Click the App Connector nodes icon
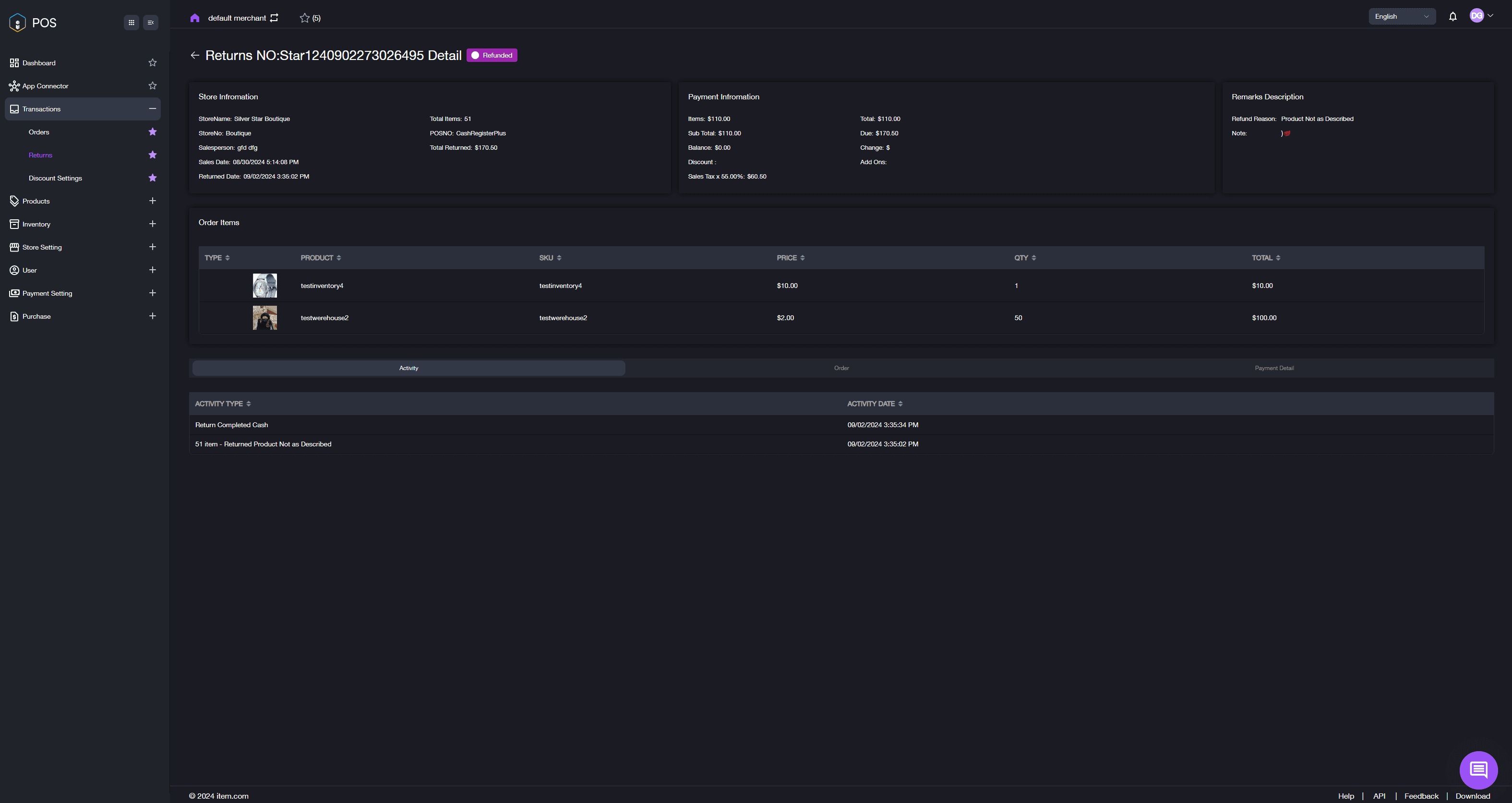 tap(15, 86)
